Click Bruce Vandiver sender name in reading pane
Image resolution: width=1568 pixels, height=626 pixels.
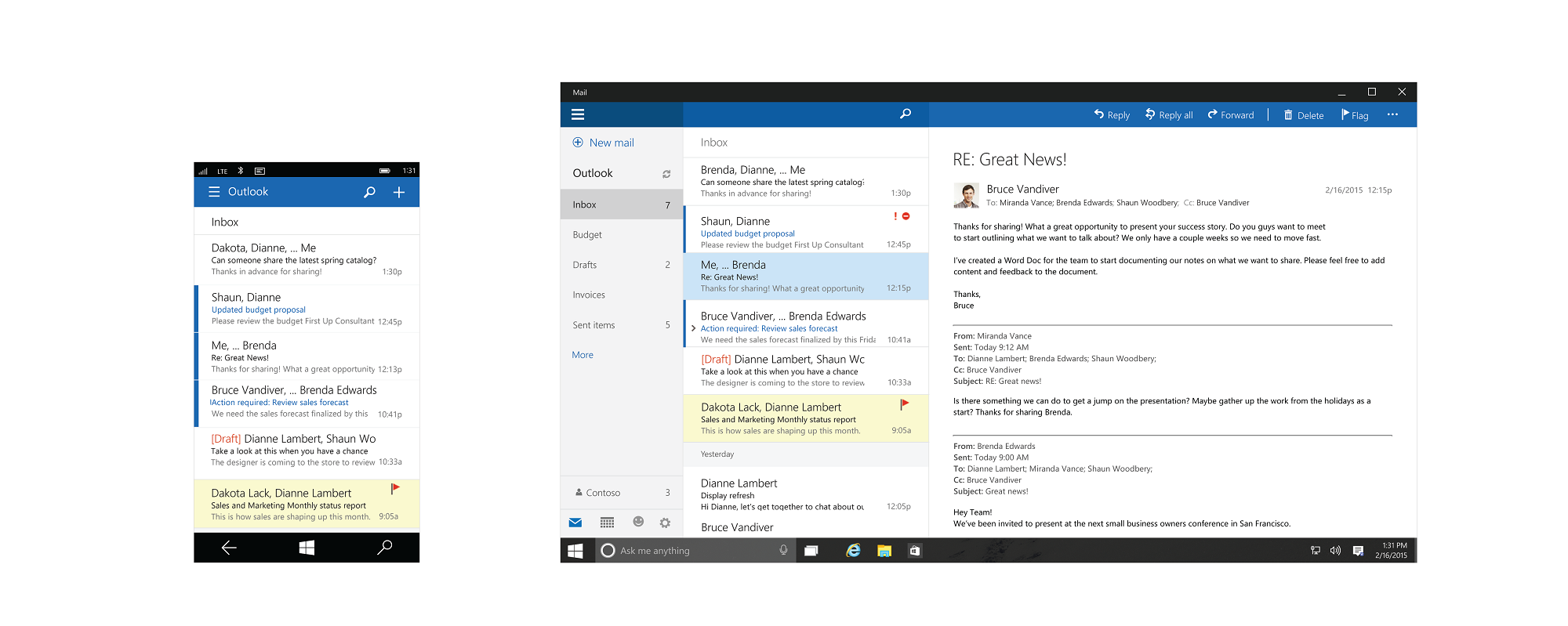click(1022, 190)
